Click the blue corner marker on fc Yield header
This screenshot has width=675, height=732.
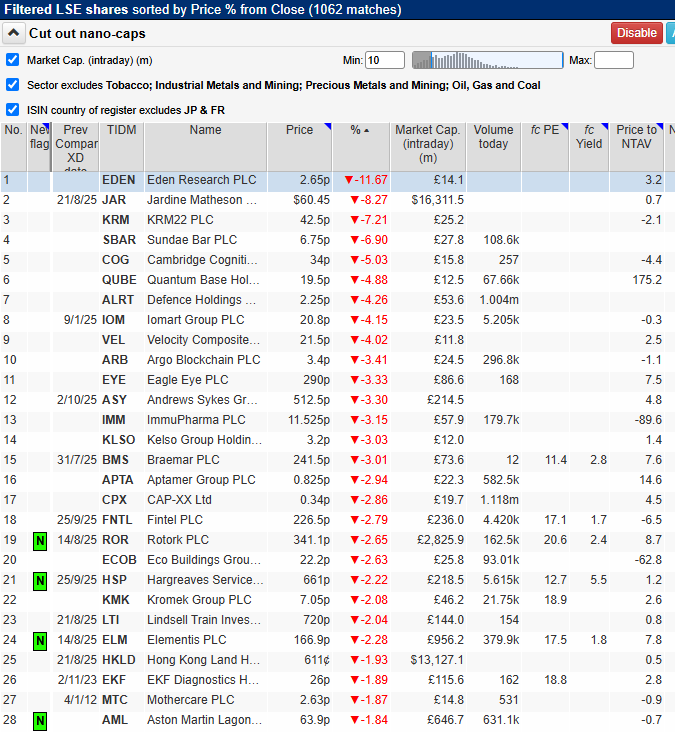click(605, 127)
